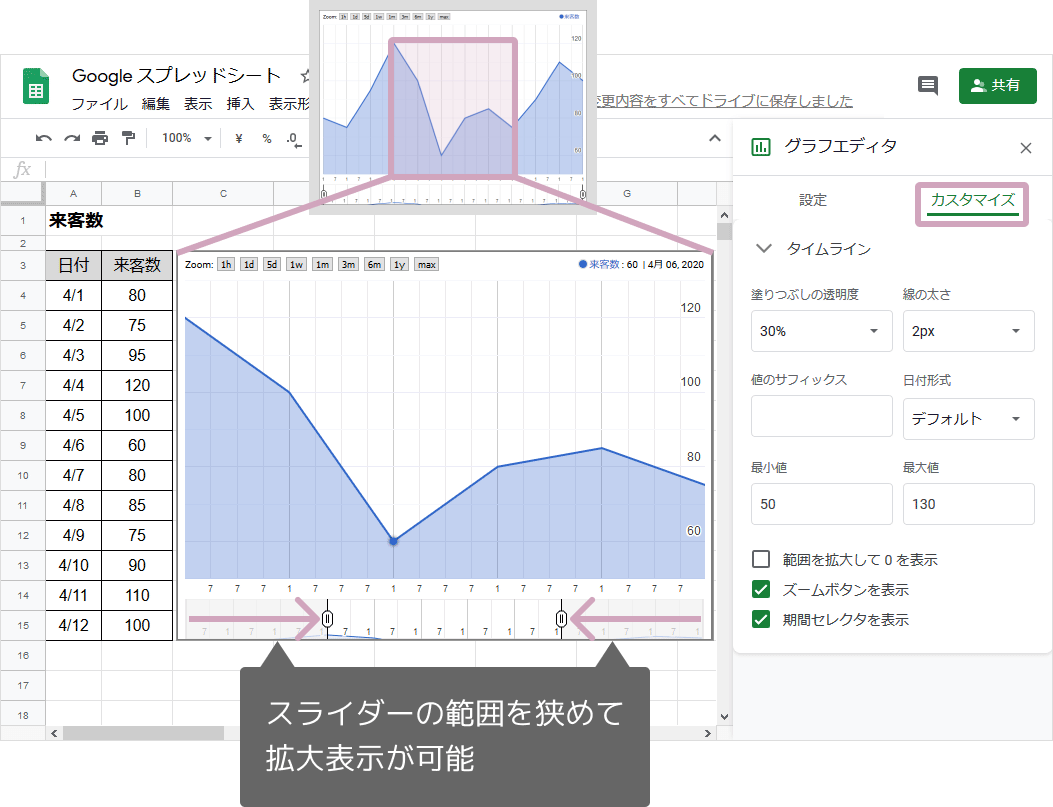Image resolution: width=1053 pixels, height=807 pixels.
Task: Open 塗りつぶしの透明度 30% dropdown
Action: tap(821, 331)
